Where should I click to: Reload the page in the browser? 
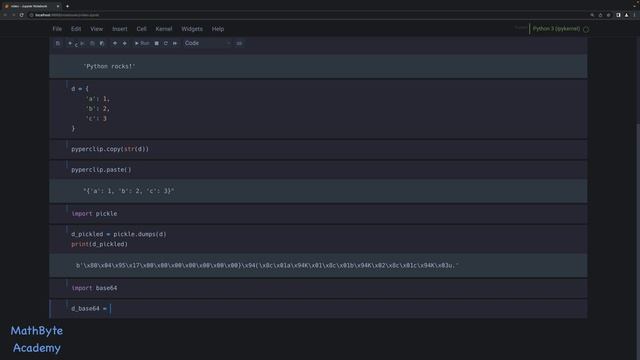click(x=22, y=15)
